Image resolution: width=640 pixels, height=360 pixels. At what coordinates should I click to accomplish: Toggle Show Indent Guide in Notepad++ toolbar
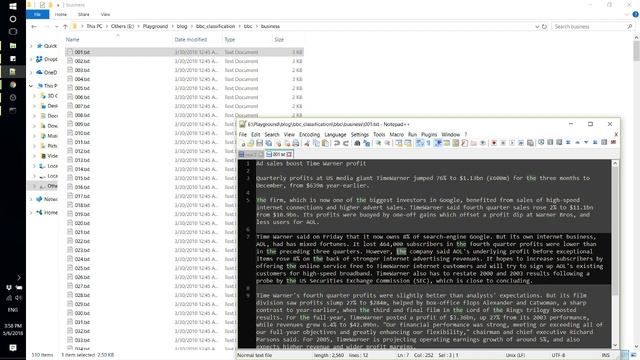[438, 143]
